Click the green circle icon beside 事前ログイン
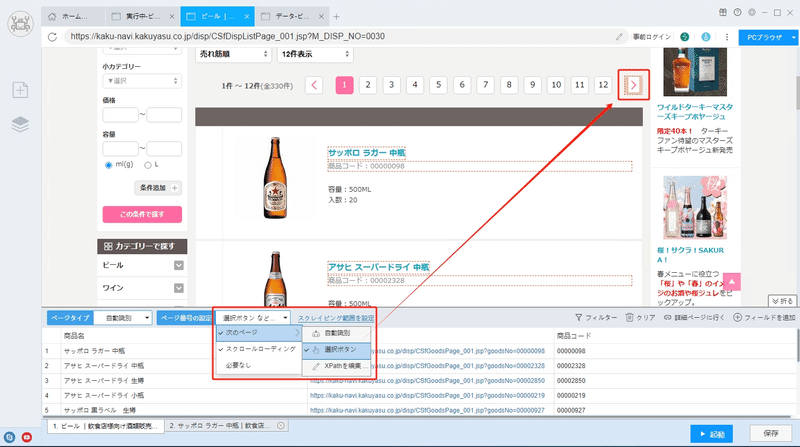Viewport: 800px width, 447px height. (685, 37)
